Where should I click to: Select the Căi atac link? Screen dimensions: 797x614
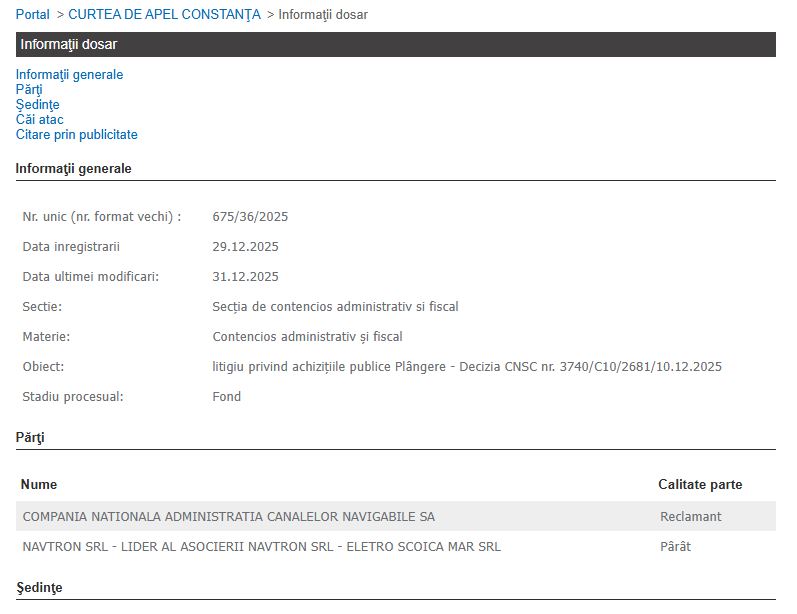tap(39, 120)
